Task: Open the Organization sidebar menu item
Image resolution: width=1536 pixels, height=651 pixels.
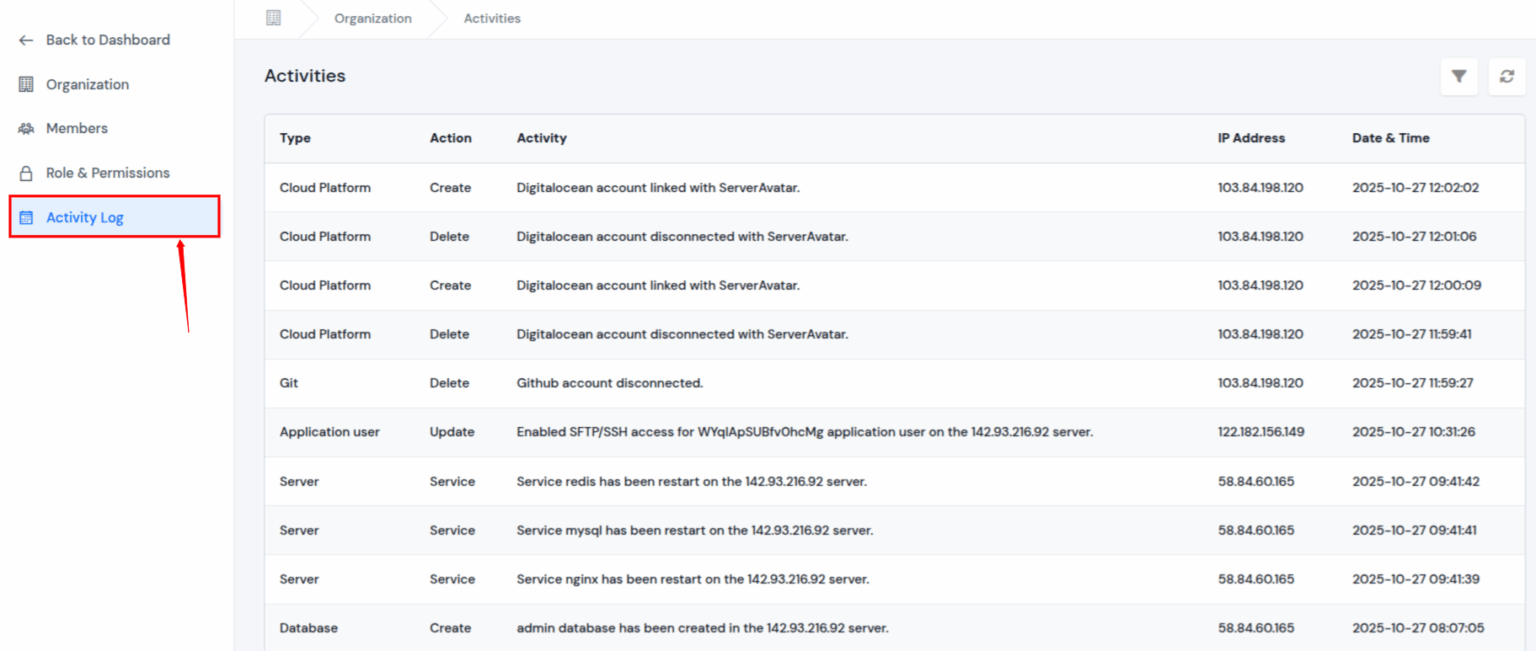Action: [x=87, y=84]
